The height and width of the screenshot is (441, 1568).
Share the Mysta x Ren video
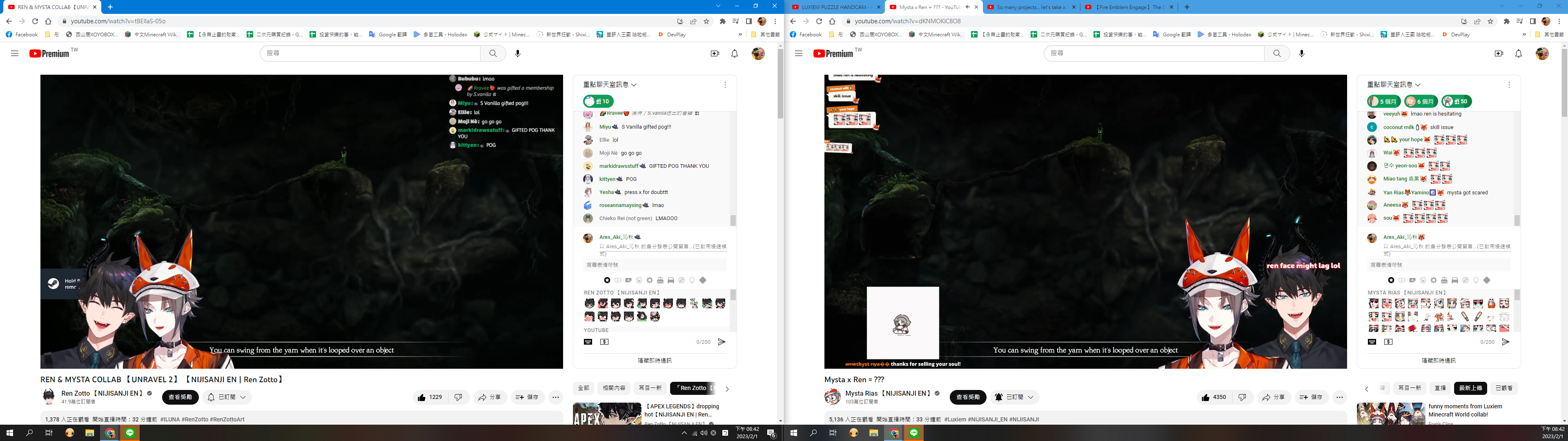tap(1274, 397)
